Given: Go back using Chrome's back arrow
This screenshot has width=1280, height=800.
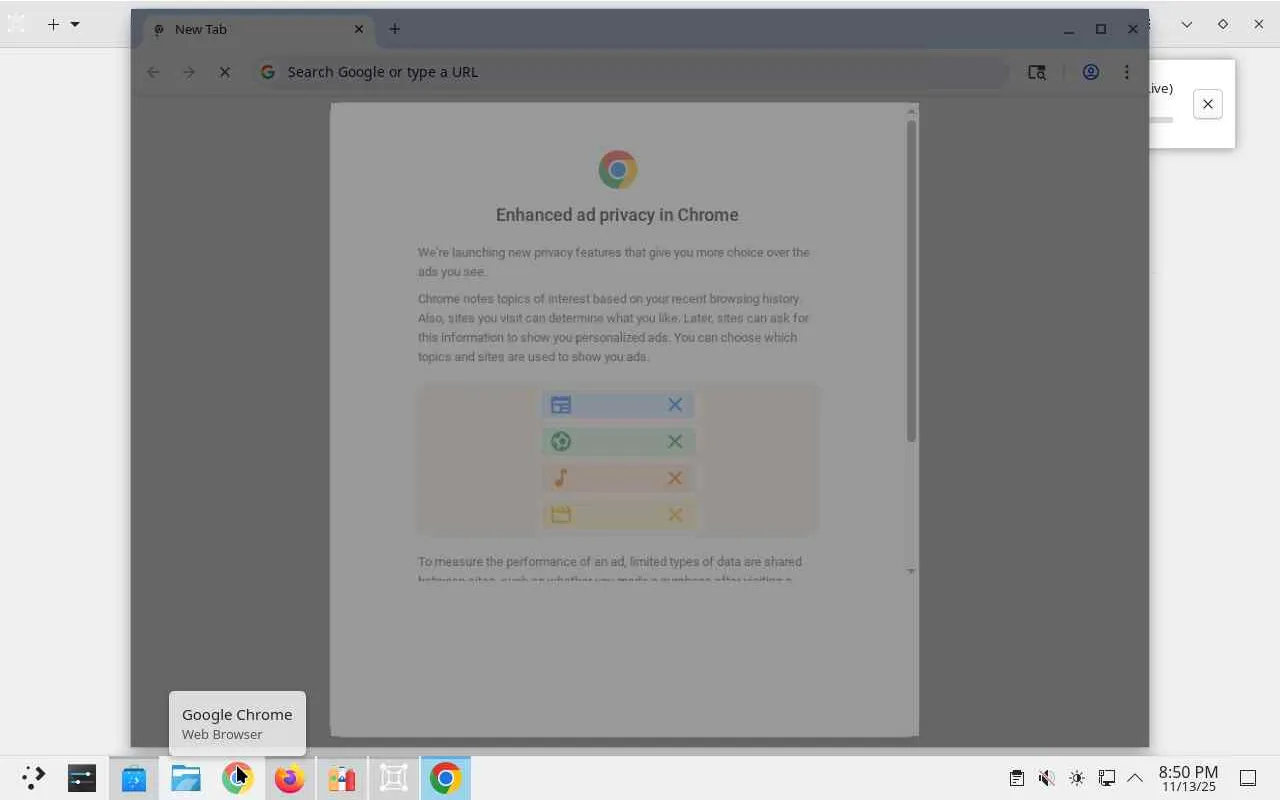Looking at the screenshot, I should pyautogui.click(x=153, y=72).
